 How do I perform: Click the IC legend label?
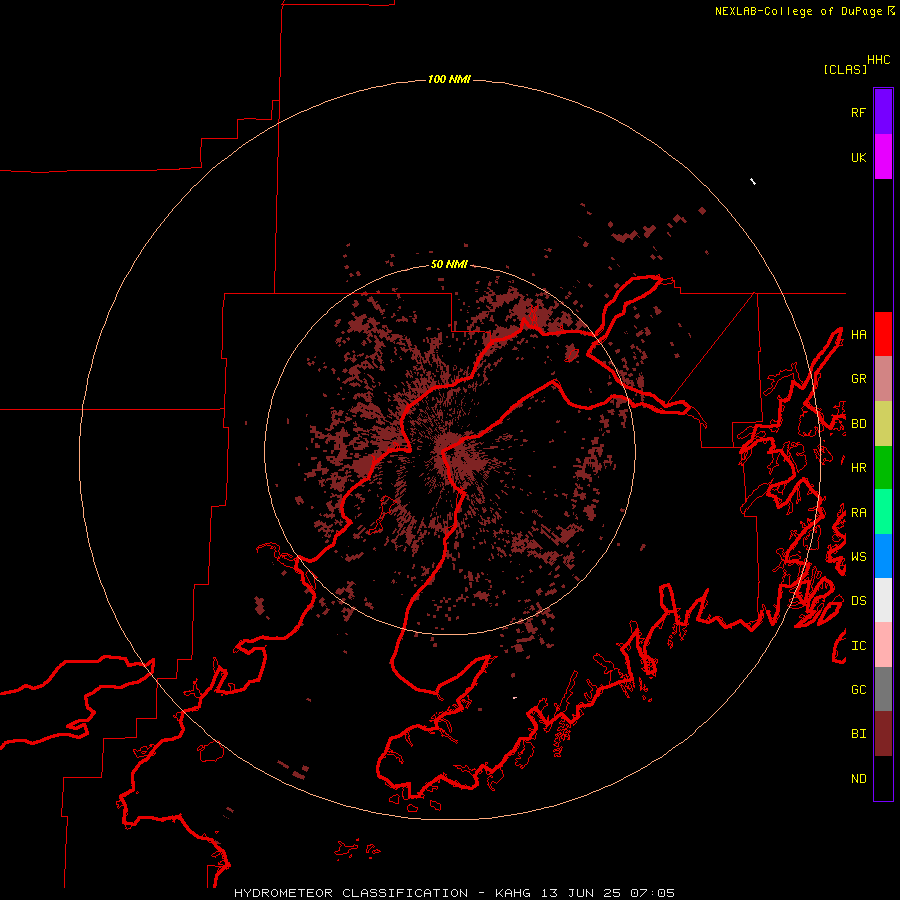(858, 645)
